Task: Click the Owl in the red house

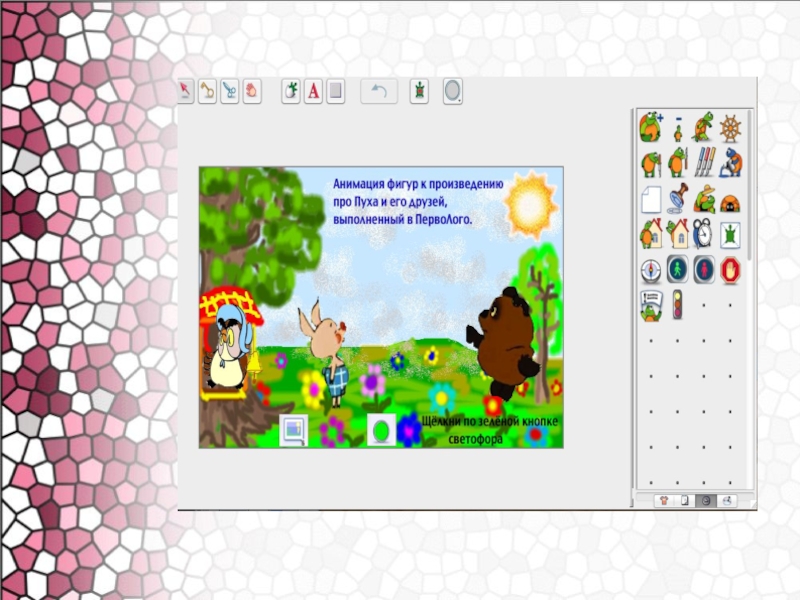Action: pos(230,347)
